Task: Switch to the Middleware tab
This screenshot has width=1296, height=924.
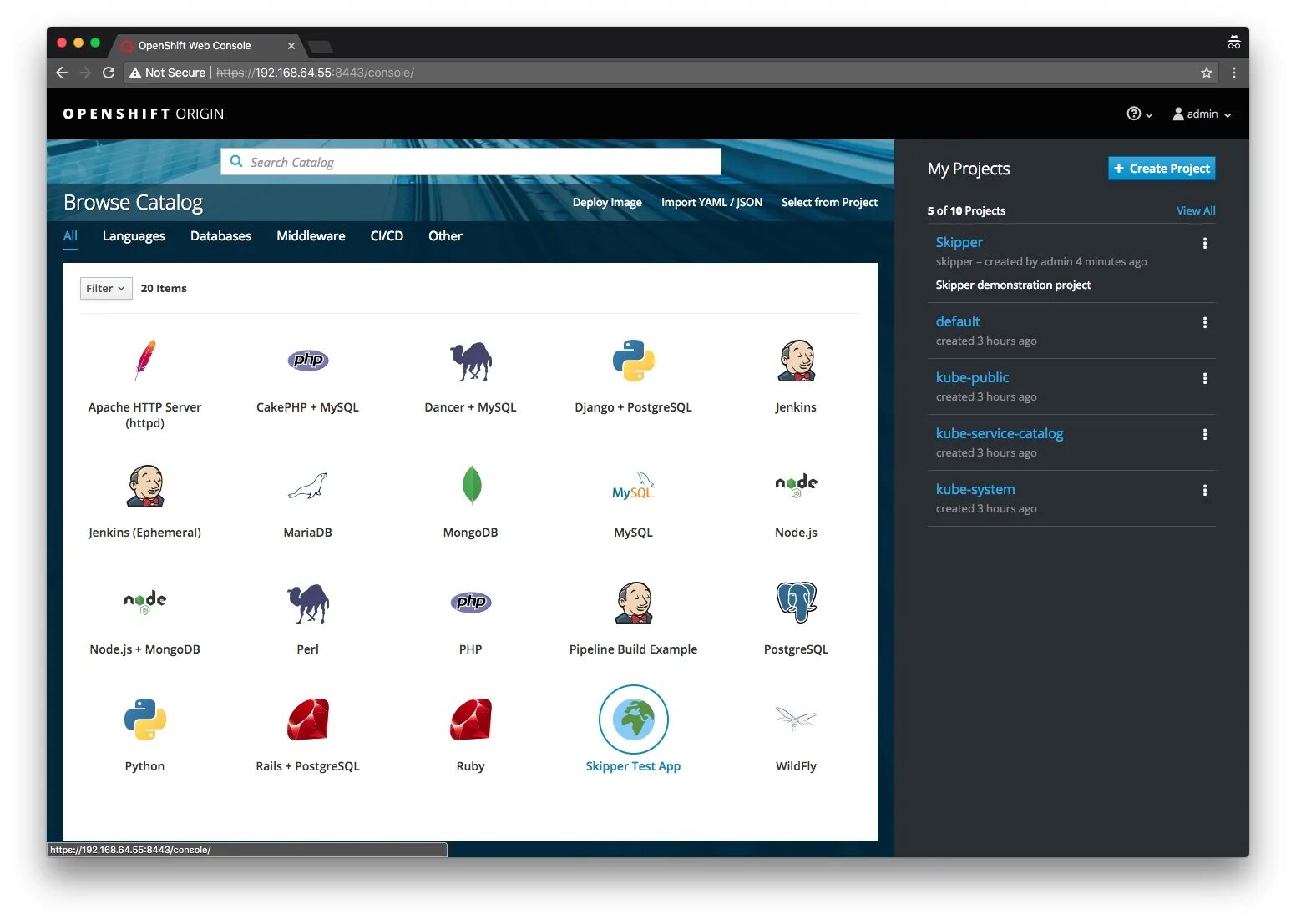Action: click(x=311, y=236)
